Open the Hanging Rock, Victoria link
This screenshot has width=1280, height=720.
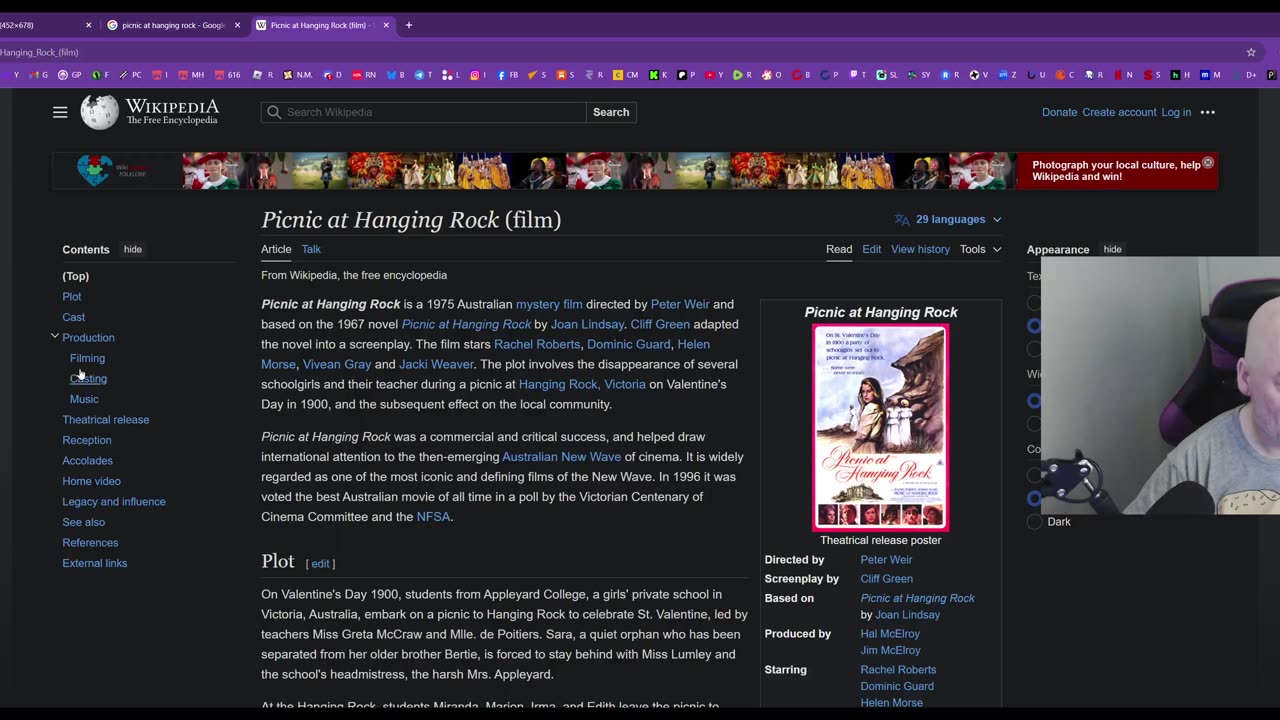[582, 384]
